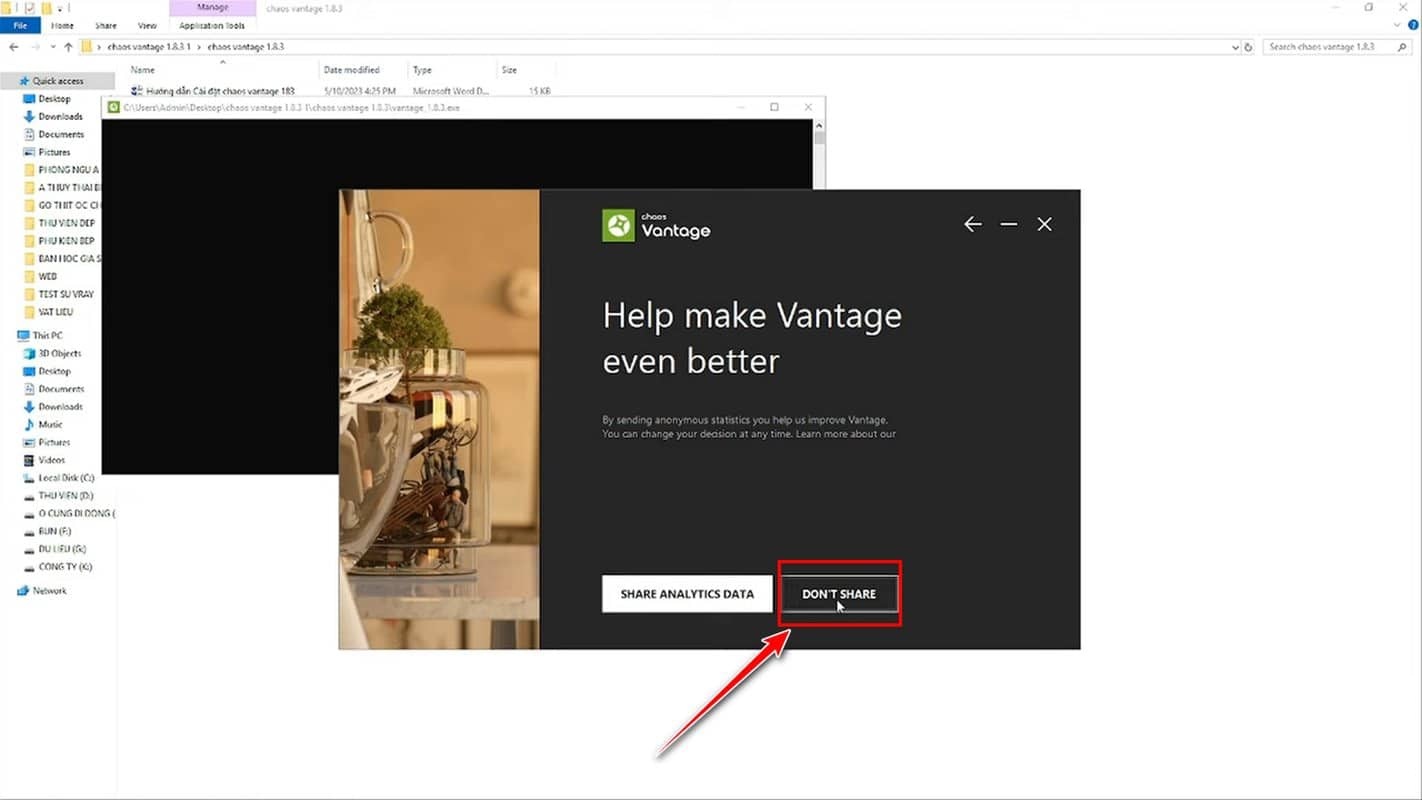
Task: Select the Hướng dẫn Cài đặt Word file
Action: coord(220,91)
